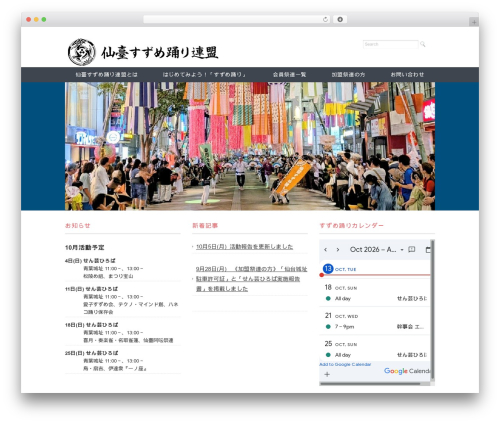500x423 pixels.
Task: Click the browser reload icon
Action: coord(325,19)
